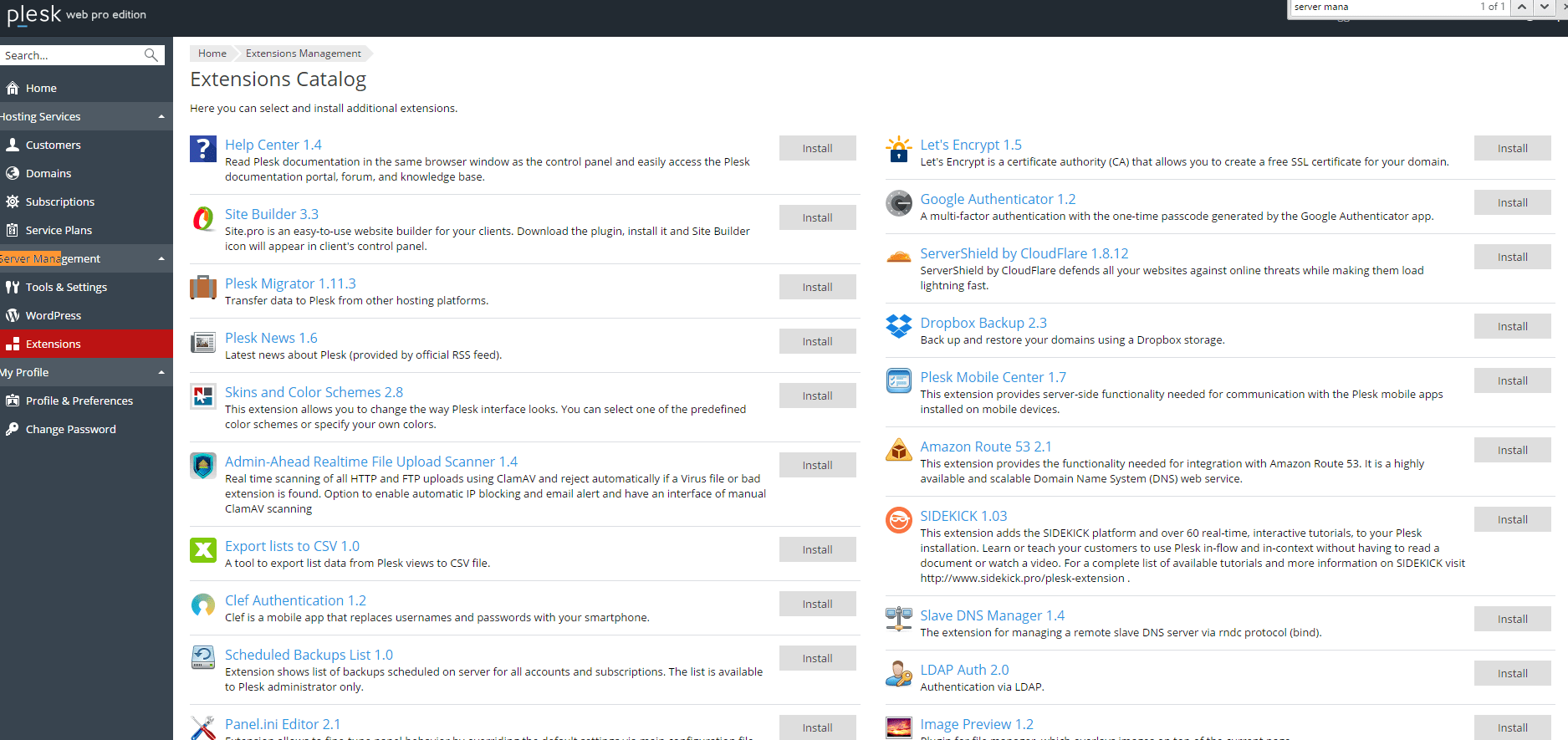Collapse the My Profile sidebar section
1568x740 pixels.
point(161,373)
